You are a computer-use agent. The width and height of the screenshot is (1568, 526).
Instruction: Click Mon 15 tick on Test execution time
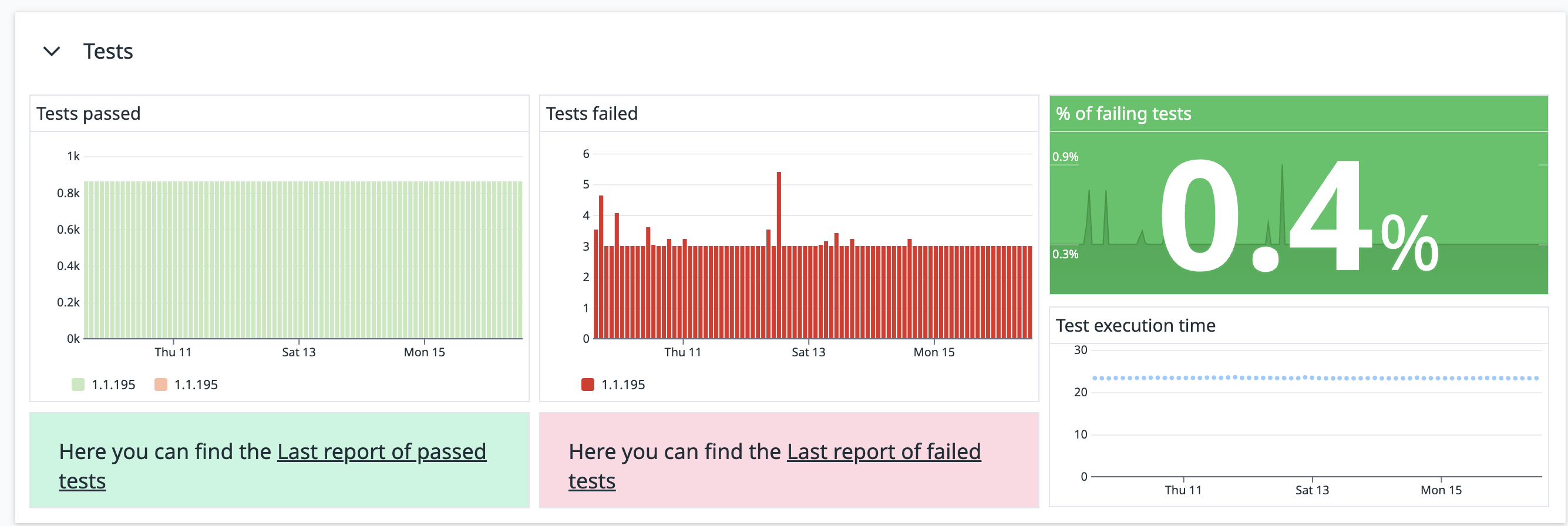click(1441, 490)
